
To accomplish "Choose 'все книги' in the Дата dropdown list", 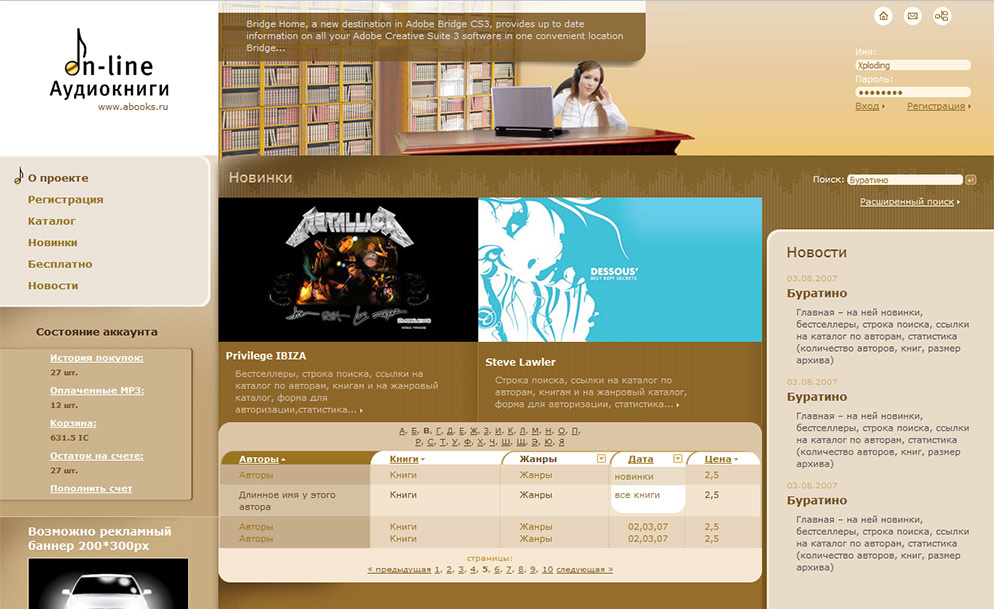I will click(x=637, y=495).
